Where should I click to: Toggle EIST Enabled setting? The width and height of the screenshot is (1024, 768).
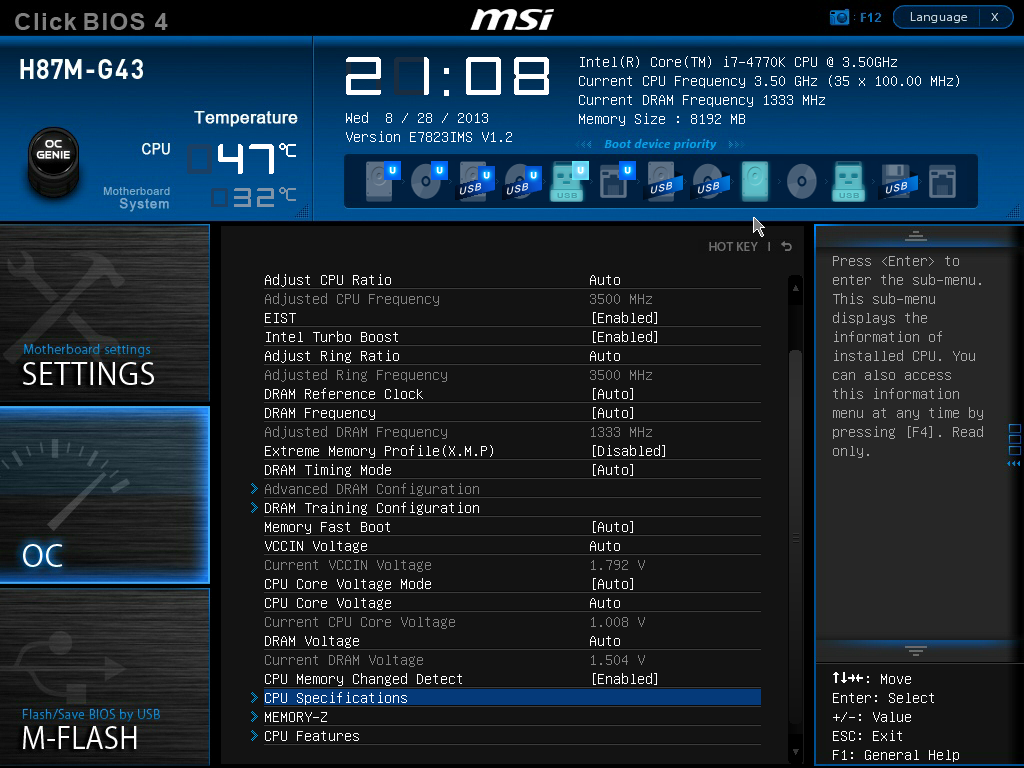coord(624,318)
